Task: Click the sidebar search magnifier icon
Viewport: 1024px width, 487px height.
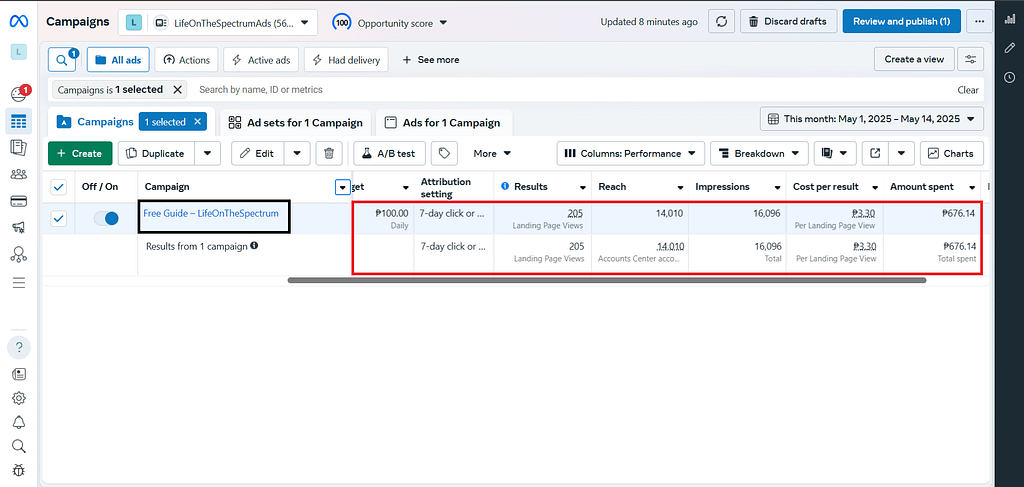Action: (x=19, y=447)
